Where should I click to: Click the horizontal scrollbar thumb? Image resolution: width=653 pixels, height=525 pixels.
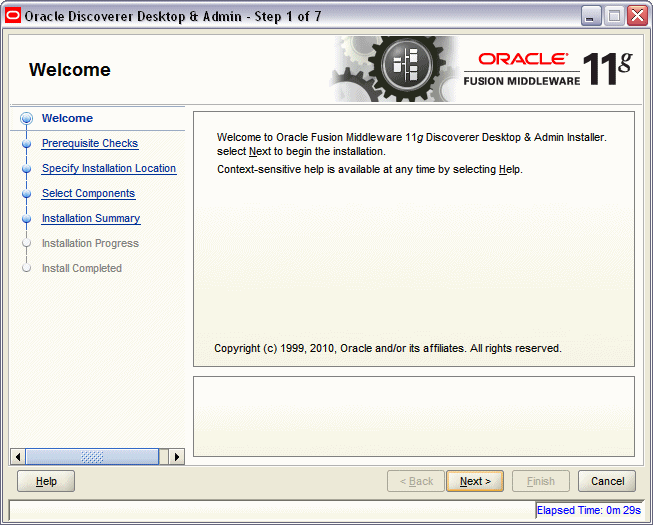coord(92,457)
